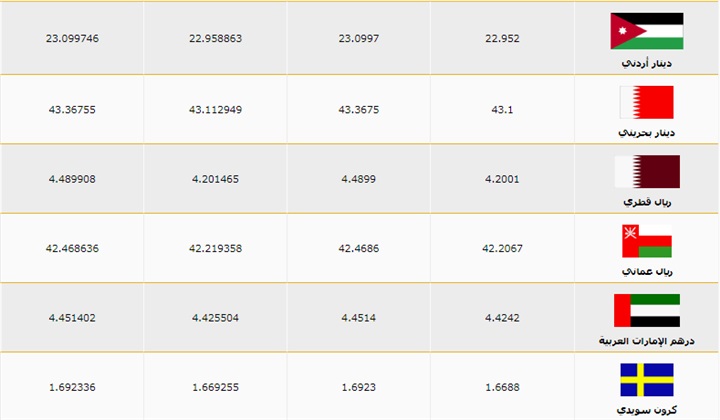Click the Jordanian dinar value 22.952
Image resolution: width=720 pixels, height=420 pixels.
tap(504, 39)
